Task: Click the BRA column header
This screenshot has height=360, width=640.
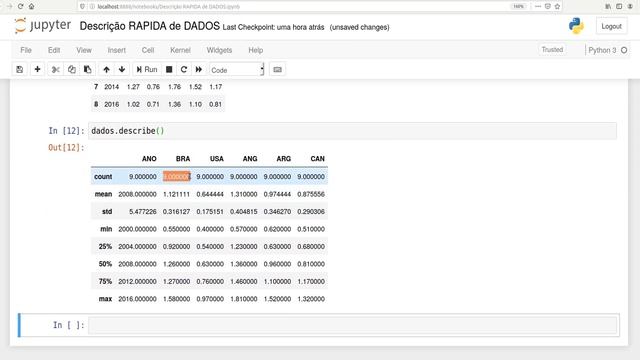Action: (183, 159)
